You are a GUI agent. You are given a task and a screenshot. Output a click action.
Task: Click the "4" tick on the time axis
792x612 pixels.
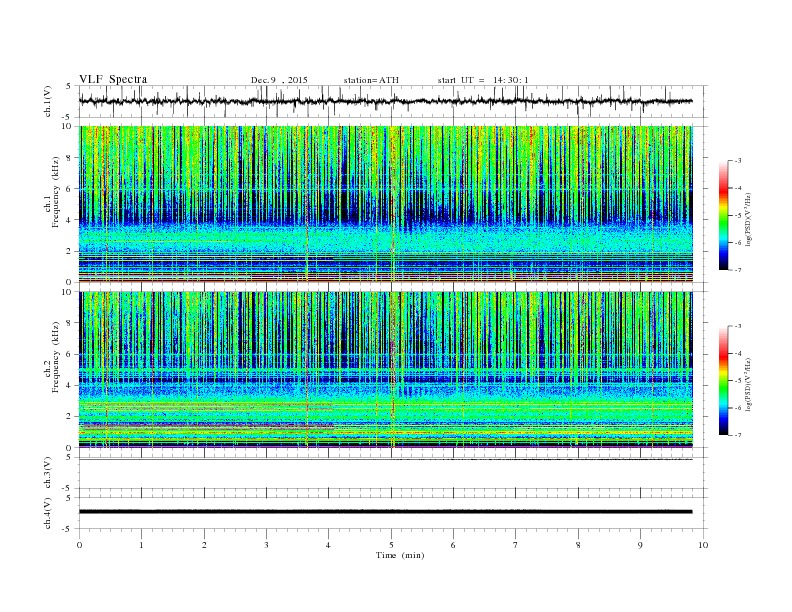(329, 545)
